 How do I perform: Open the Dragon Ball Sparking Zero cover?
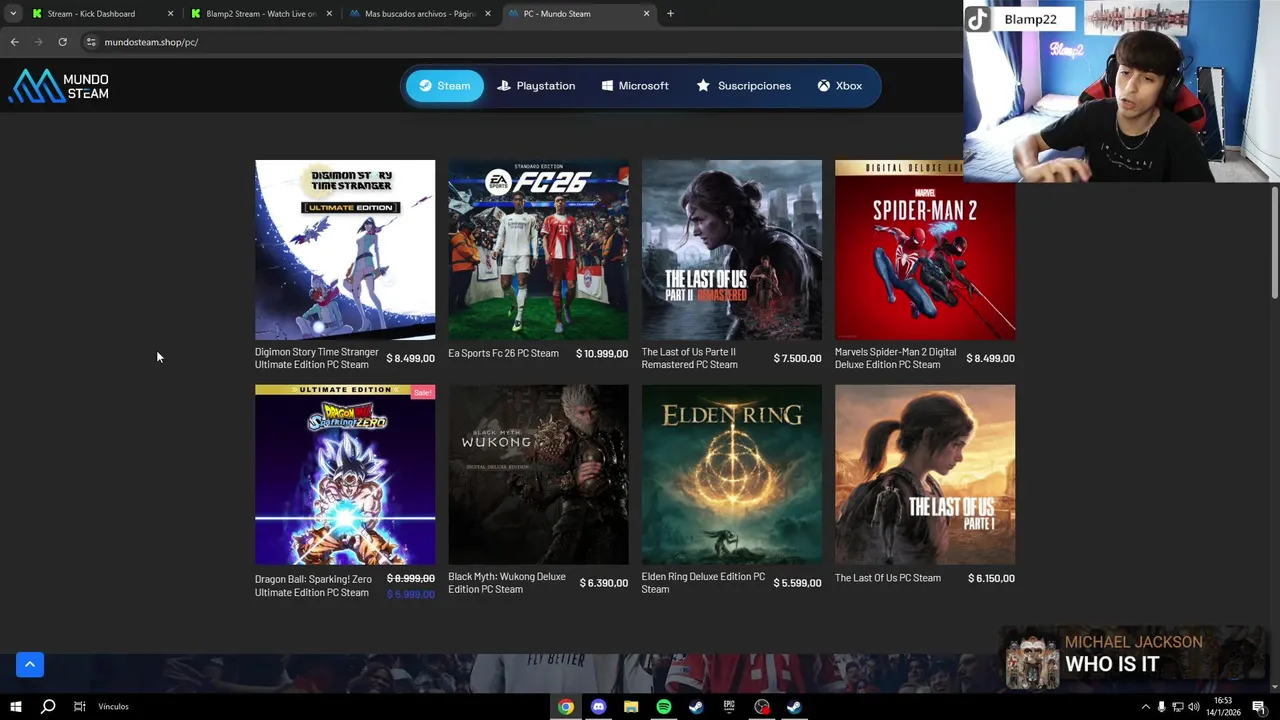click(345, 475)
